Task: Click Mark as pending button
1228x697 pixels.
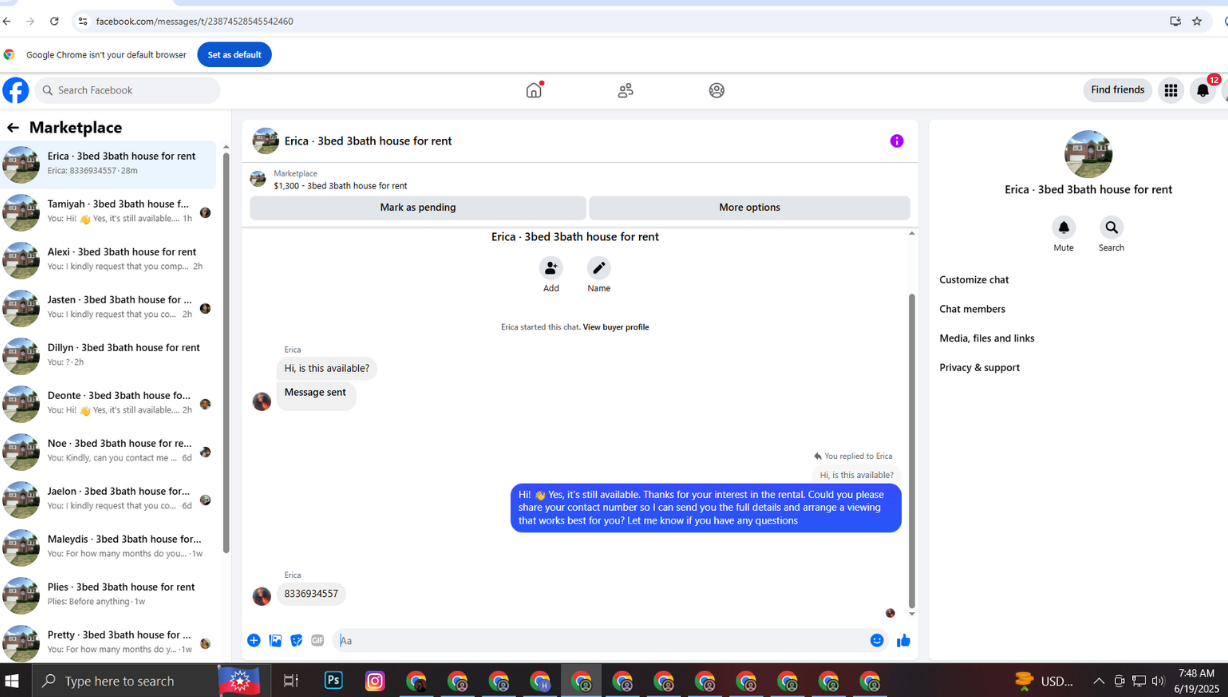Action: pyautogui.click(x=418, y=207)
